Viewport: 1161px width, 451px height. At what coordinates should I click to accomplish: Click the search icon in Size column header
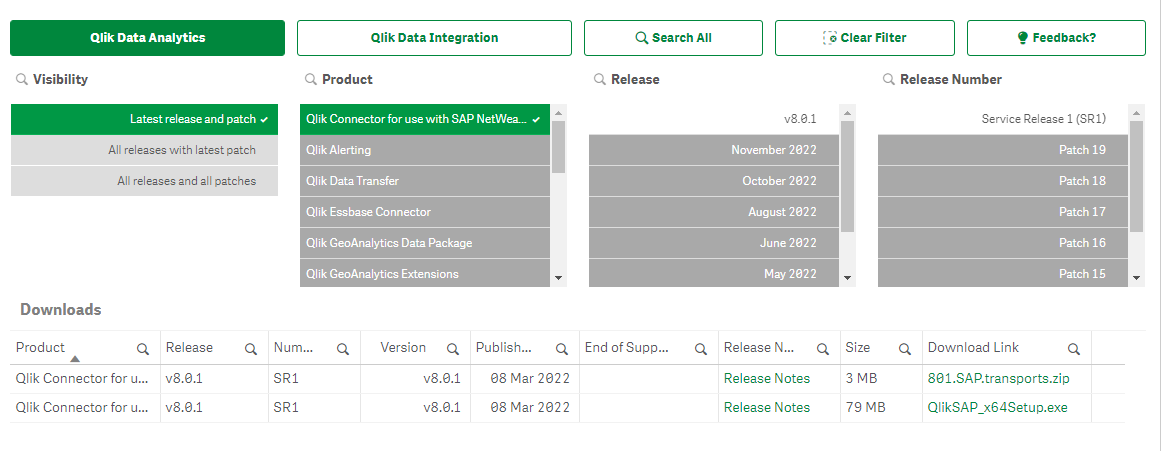[x=905, y=349]
